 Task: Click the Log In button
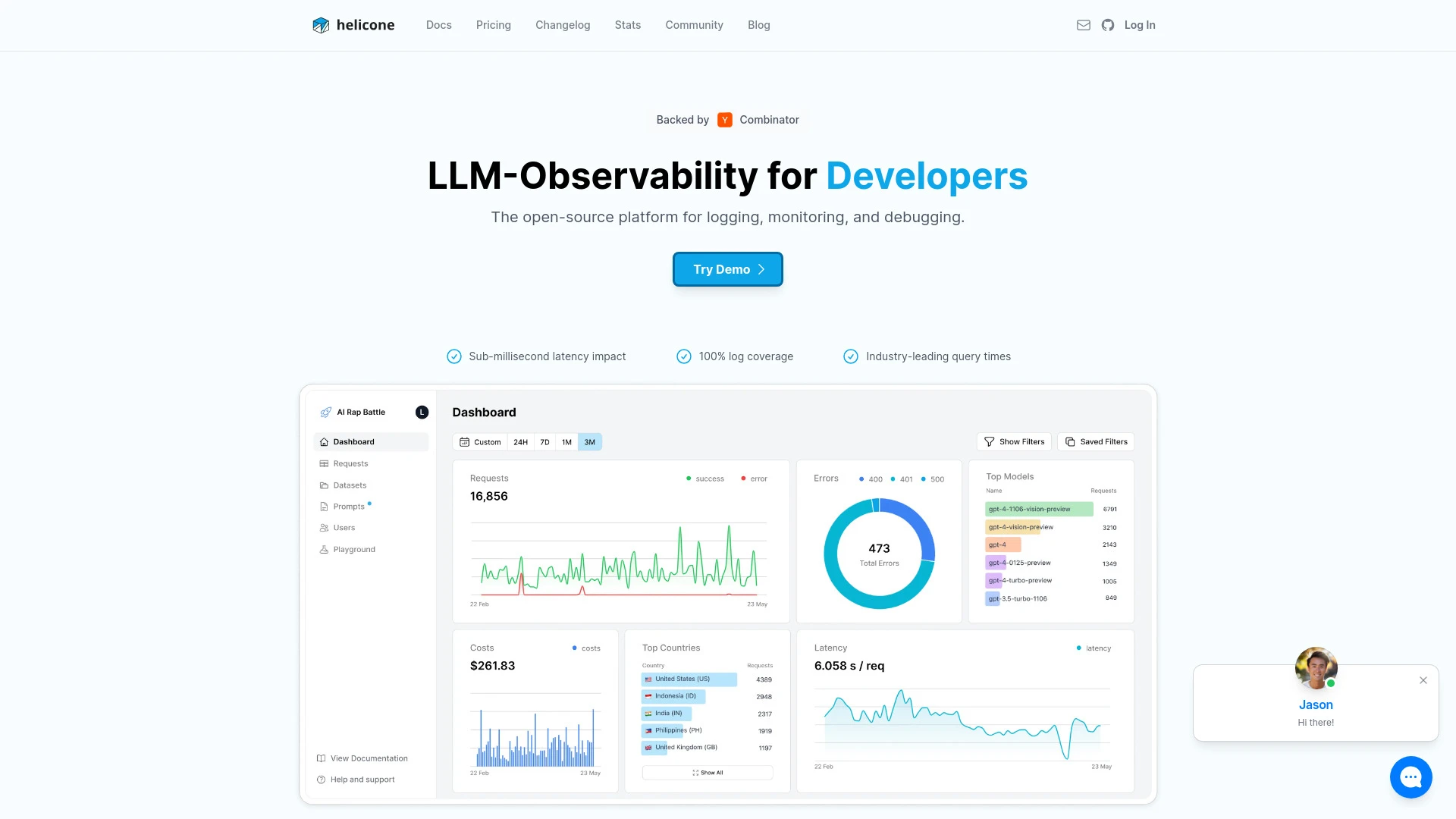1139,25
